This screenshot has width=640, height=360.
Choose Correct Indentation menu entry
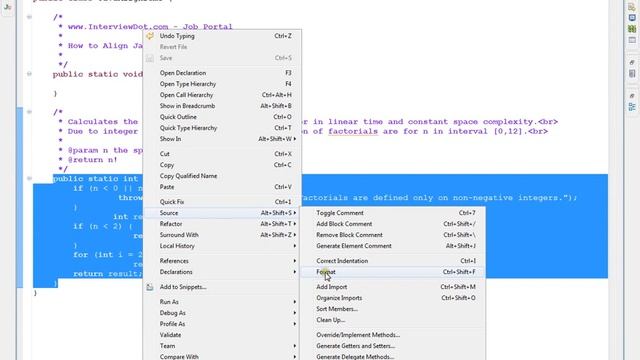[393, 261]
